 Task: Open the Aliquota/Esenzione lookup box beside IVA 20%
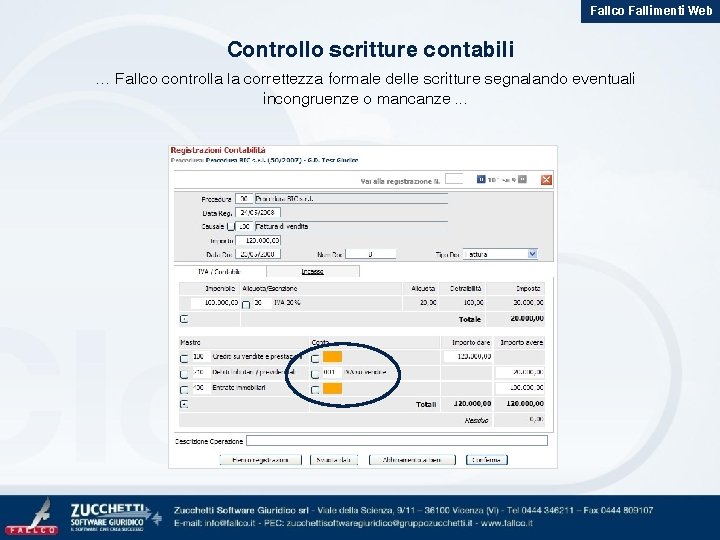246,304
